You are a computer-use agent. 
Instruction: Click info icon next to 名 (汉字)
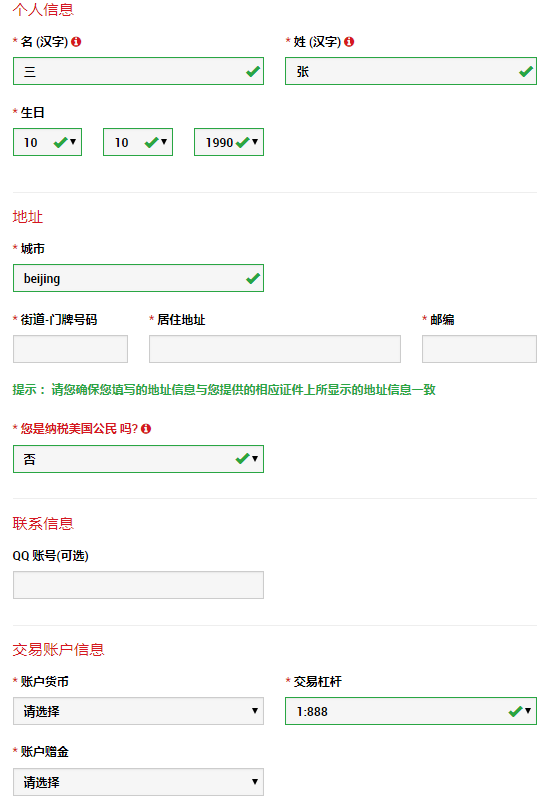[76, 42]
